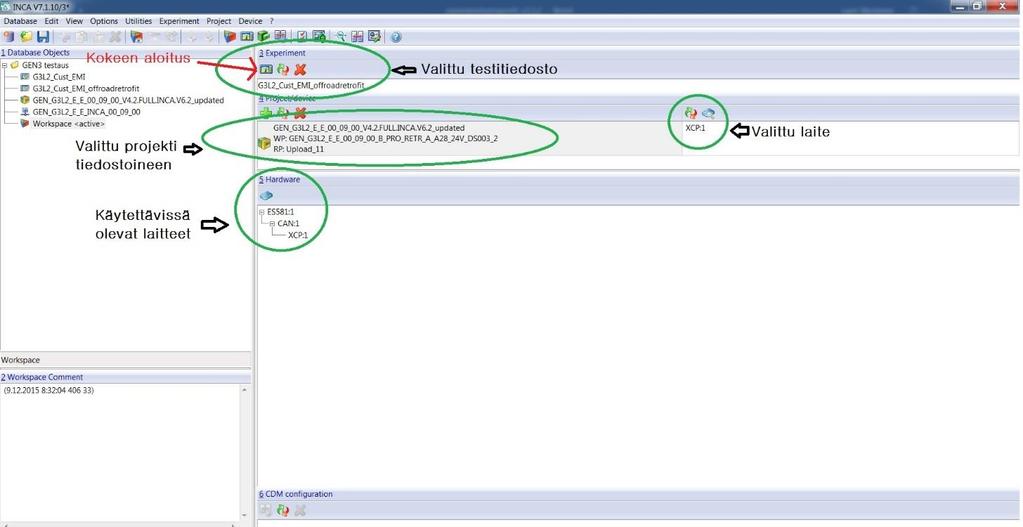Click the greyed X icon in CDM configuration panel
1023x527 pixels.
pyautogui.click(x=300, y=511)
